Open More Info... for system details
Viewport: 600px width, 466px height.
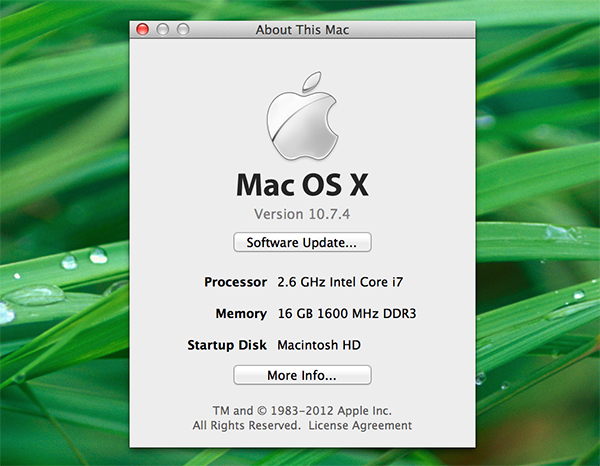pyautogui.click(x=302, y=375)
